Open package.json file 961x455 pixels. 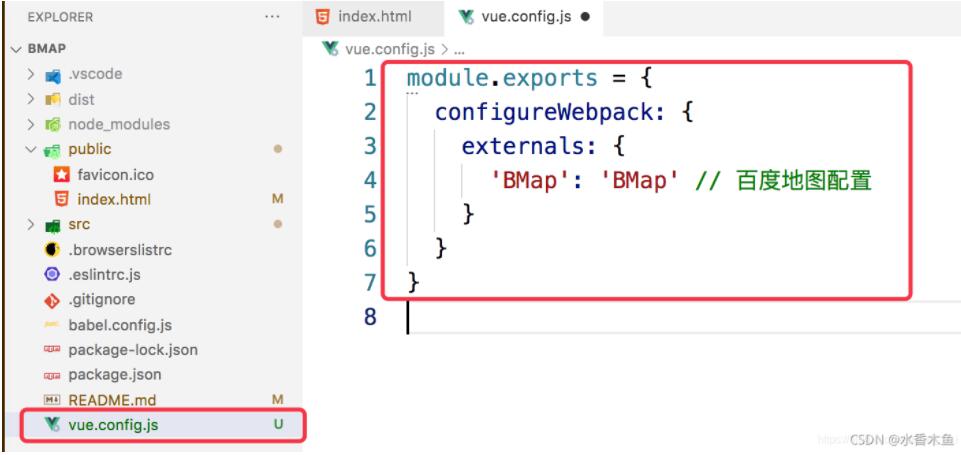point(115,375)
